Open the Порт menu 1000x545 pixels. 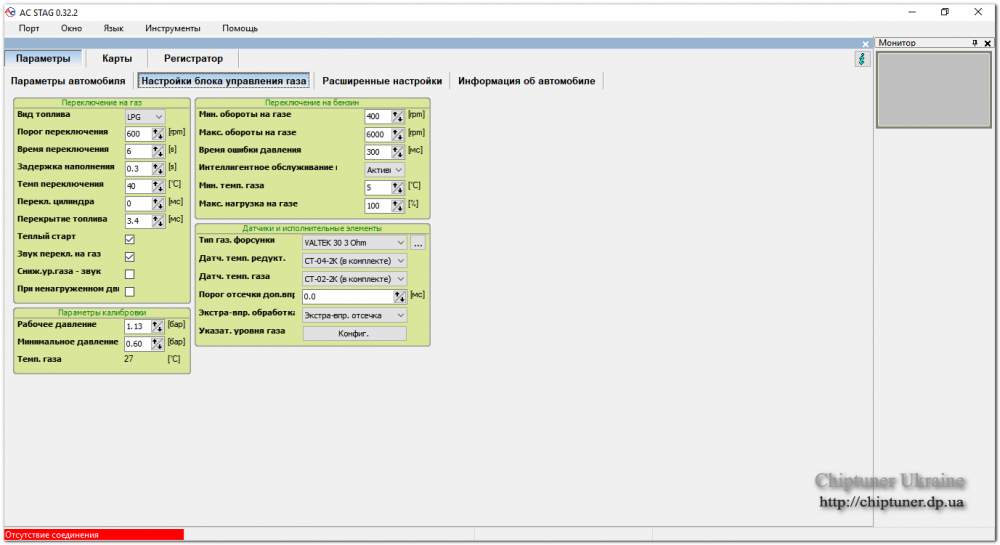tap(29, 28)
